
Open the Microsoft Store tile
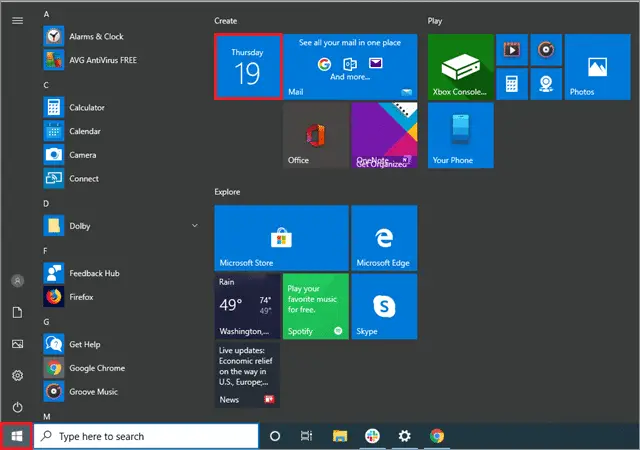click(282, 238)
